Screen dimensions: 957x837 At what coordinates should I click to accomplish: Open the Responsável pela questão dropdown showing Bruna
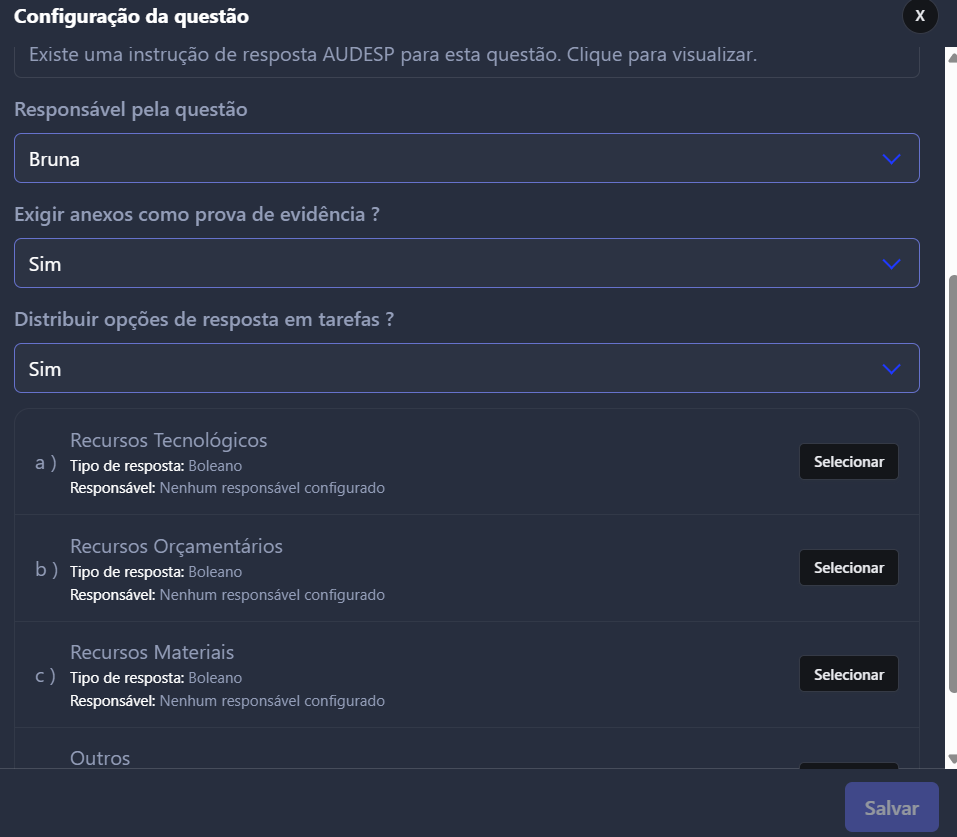point(467,158)
